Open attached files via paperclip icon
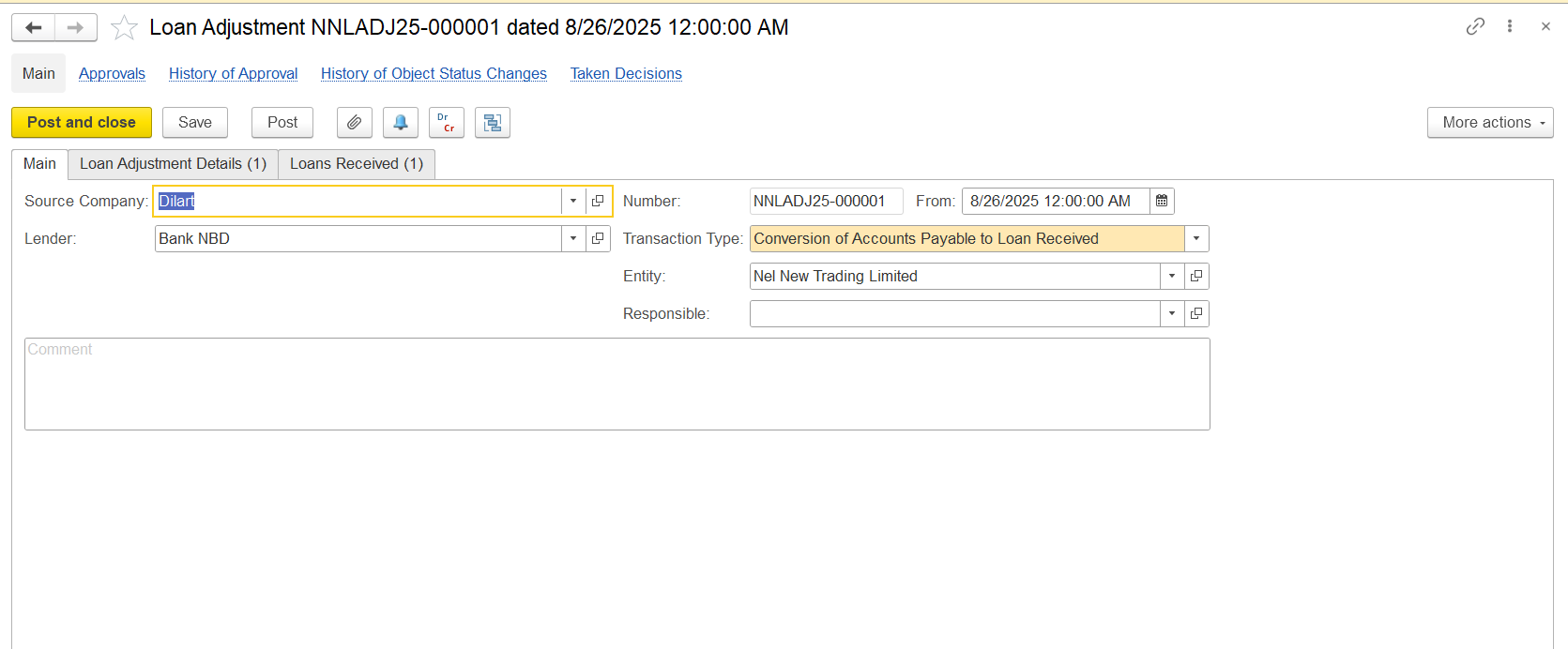This screenshot has height=649, width=1568. pyautogui.click(x=354, y=123)
